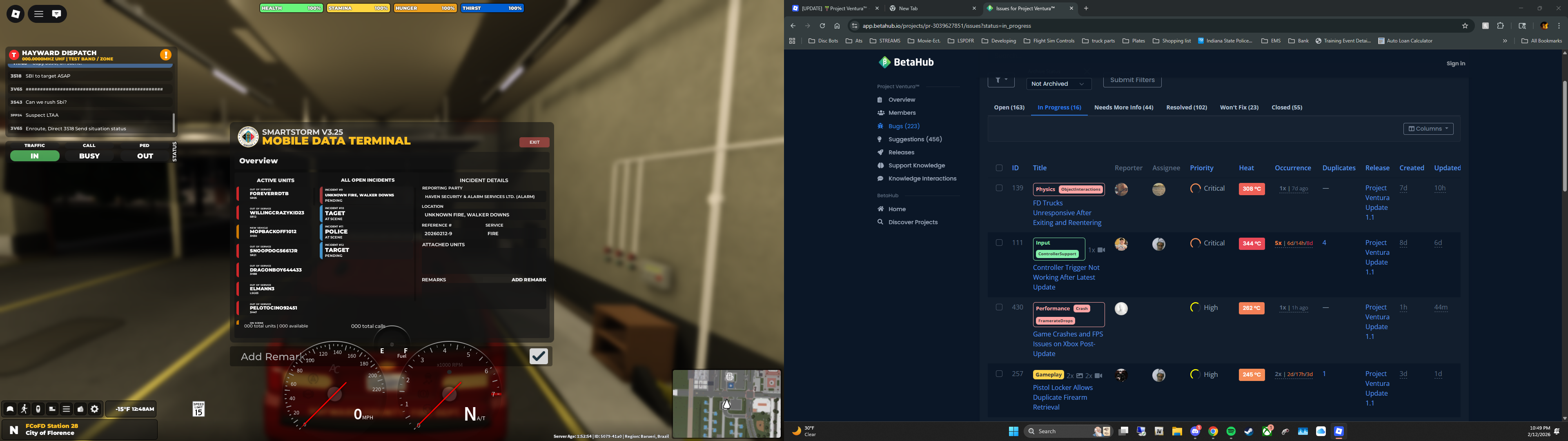Click the cap avatar icon in game toolbar
The image size is (1568, 441).
[10, 409]
